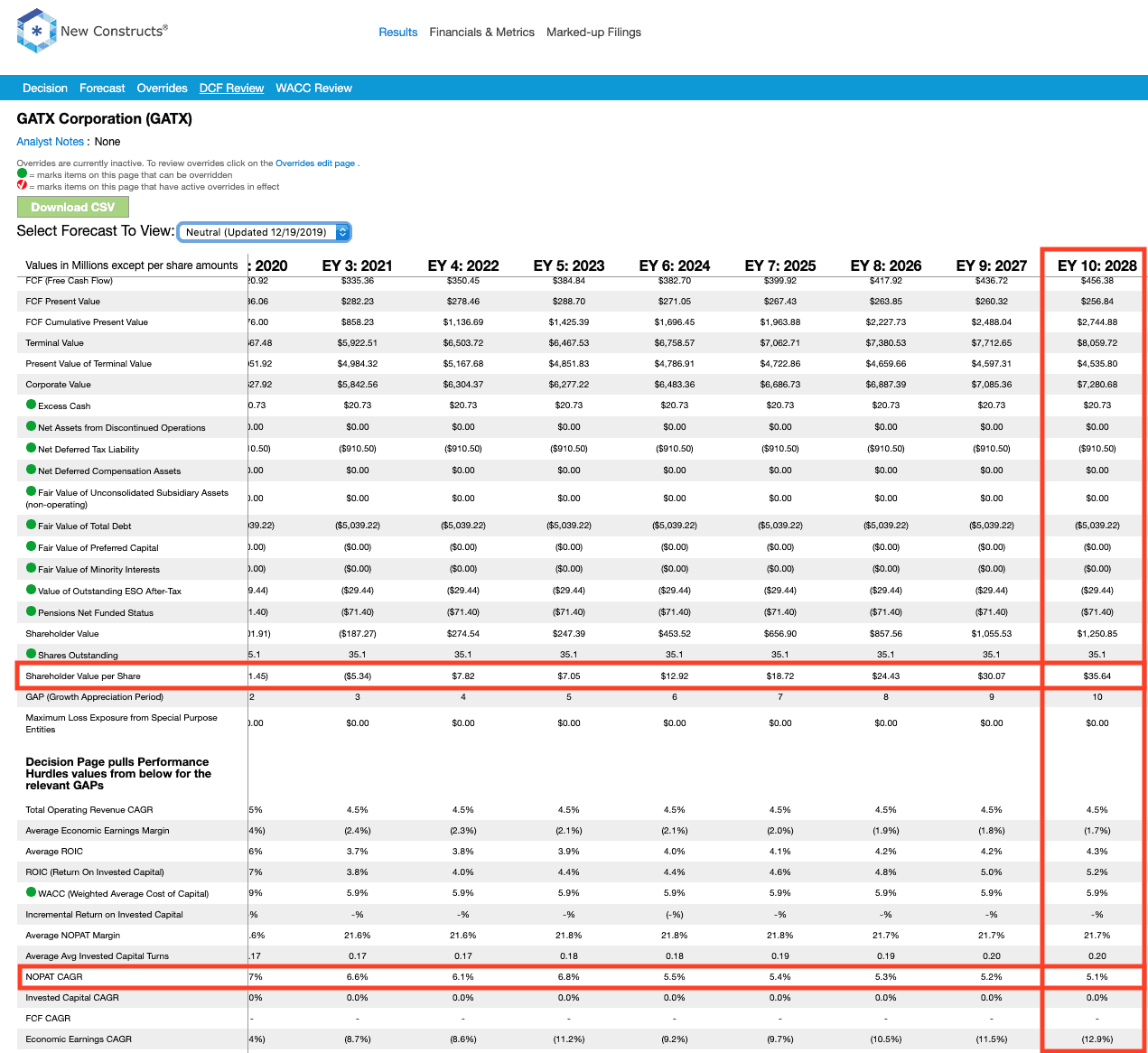Click the $7.82 per share value for 2022
The height and width of the screenshot is (1053, 1148).
[462, 676]
